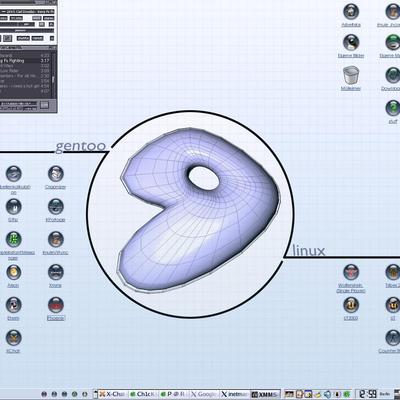Screen dimensions: 400x400
Task: Switch to the Google taskbar entry
Action: [x=204, y=394]
